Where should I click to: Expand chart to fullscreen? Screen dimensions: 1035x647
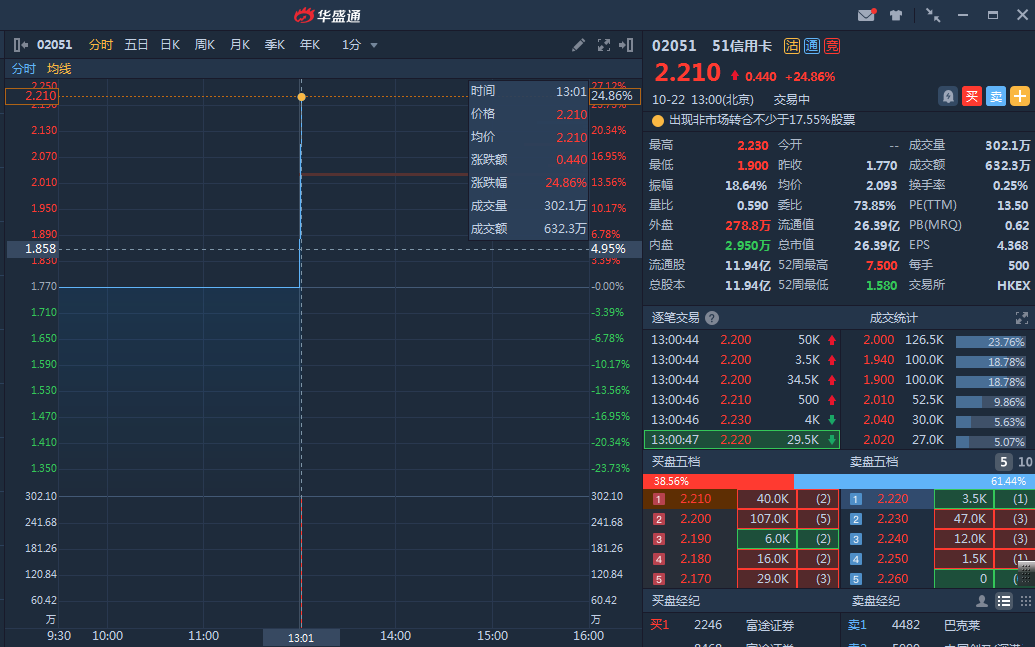tap(604, 45)
